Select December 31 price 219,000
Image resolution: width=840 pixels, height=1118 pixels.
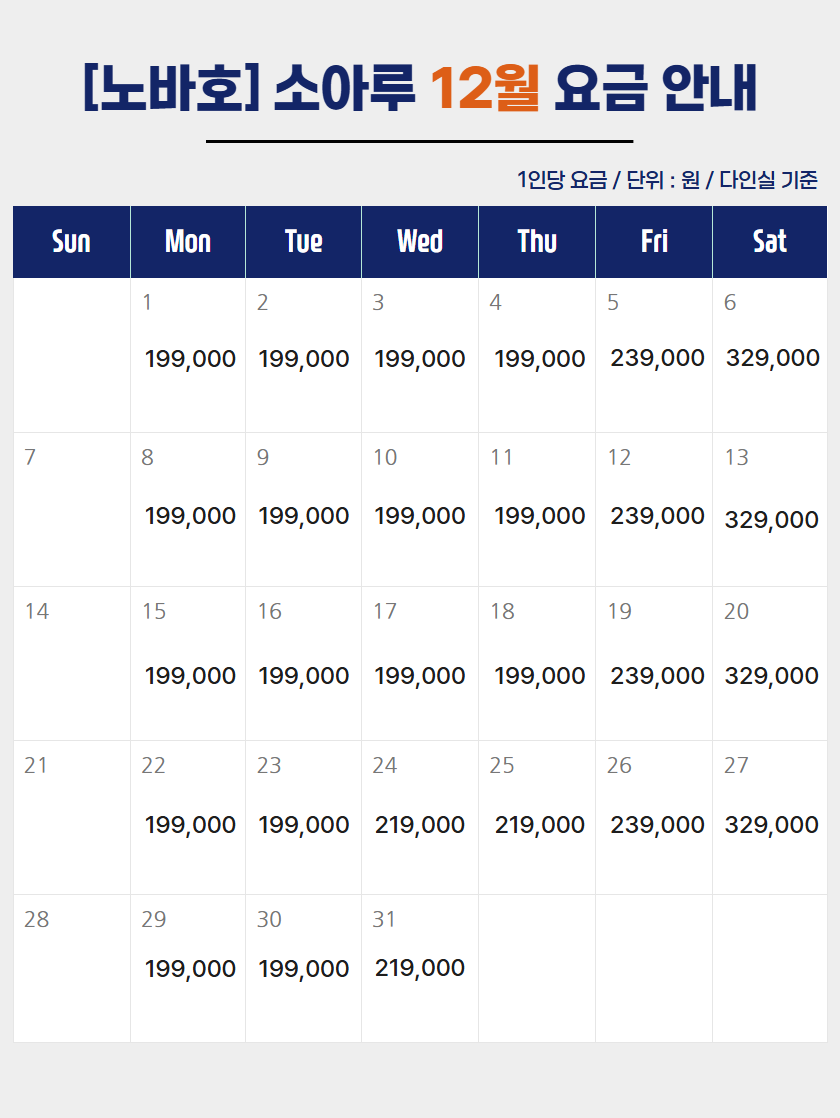pos(420,968)
